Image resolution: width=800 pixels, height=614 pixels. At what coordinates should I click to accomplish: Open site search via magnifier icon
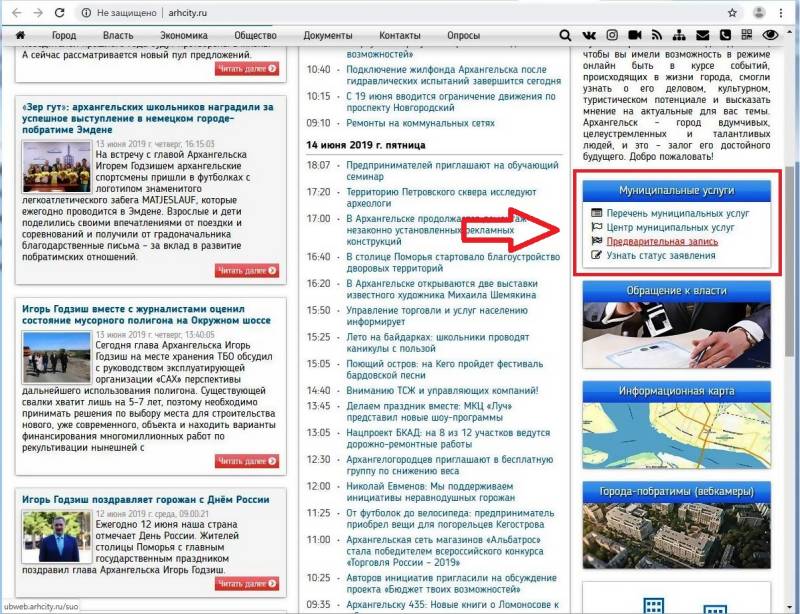click(566, 36)
